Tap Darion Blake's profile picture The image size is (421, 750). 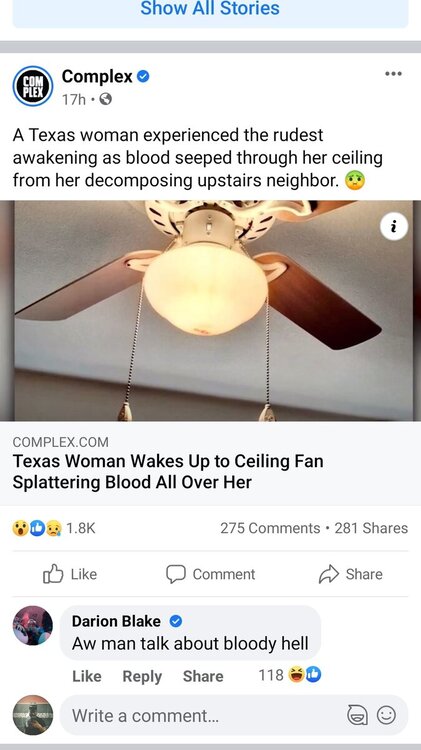pos(33,626)
